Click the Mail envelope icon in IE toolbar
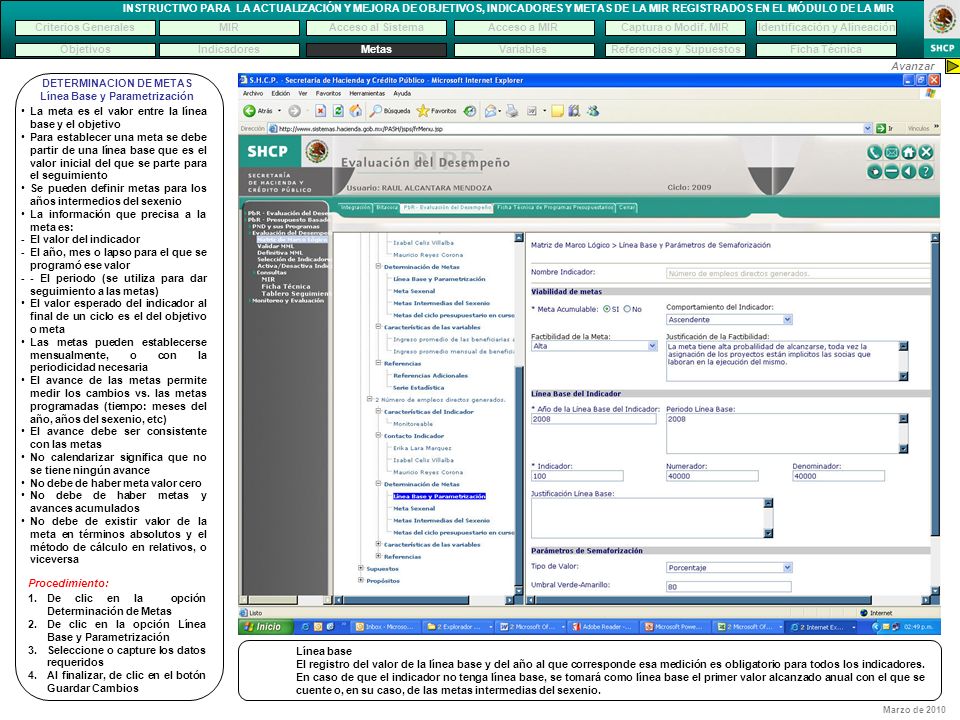Image resolution: width=960 pixels, height=720 pixels. pos(490,111)
